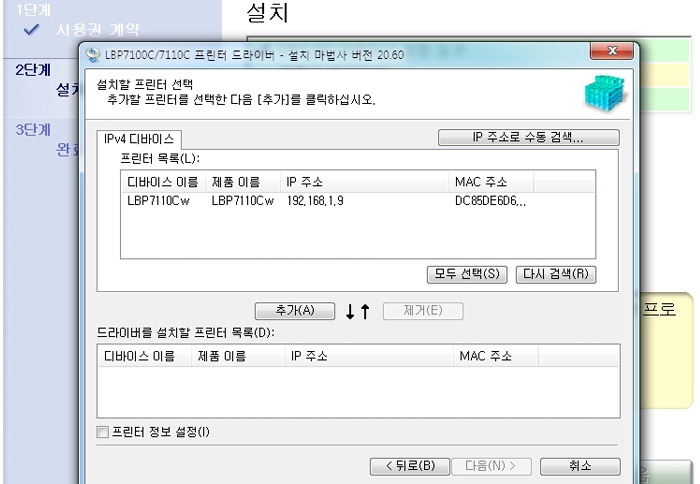Select LBP7110Cw device name in printer list
700x484 pixels.
[x=158, y=201]
